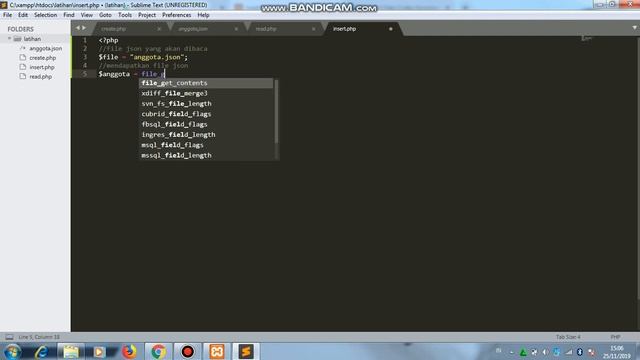
Task: Open the View menu
Action: [x=87, y=15]
